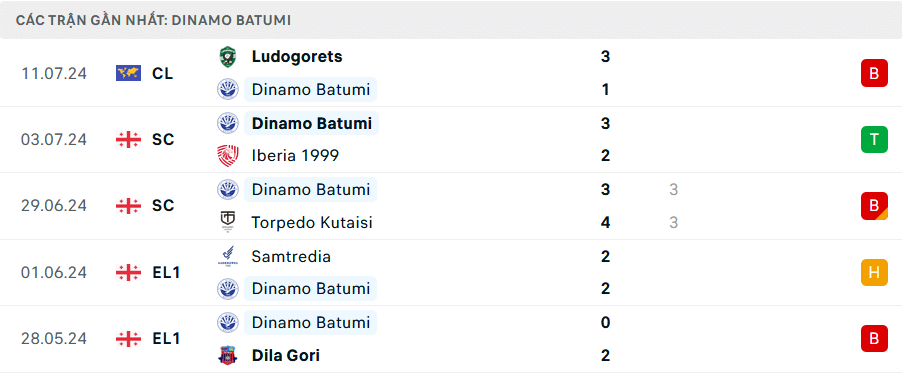Click the B badge for Dila Gori match
902x379 pixels.
(874, 339)
